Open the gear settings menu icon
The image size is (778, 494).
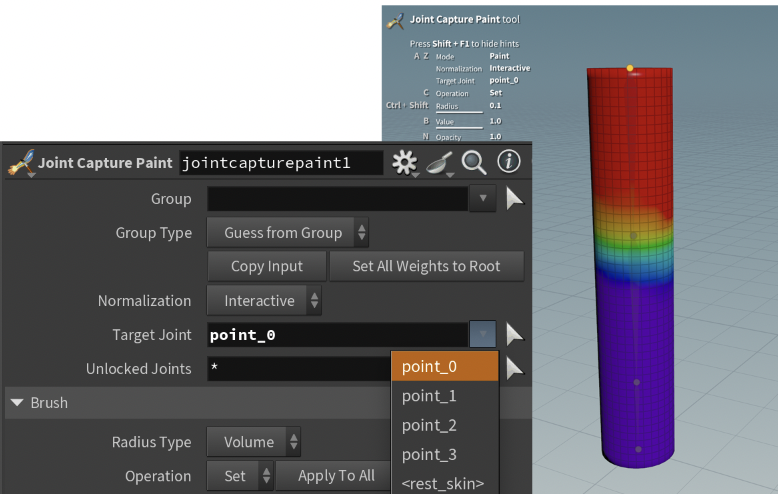tap(405, 163)
